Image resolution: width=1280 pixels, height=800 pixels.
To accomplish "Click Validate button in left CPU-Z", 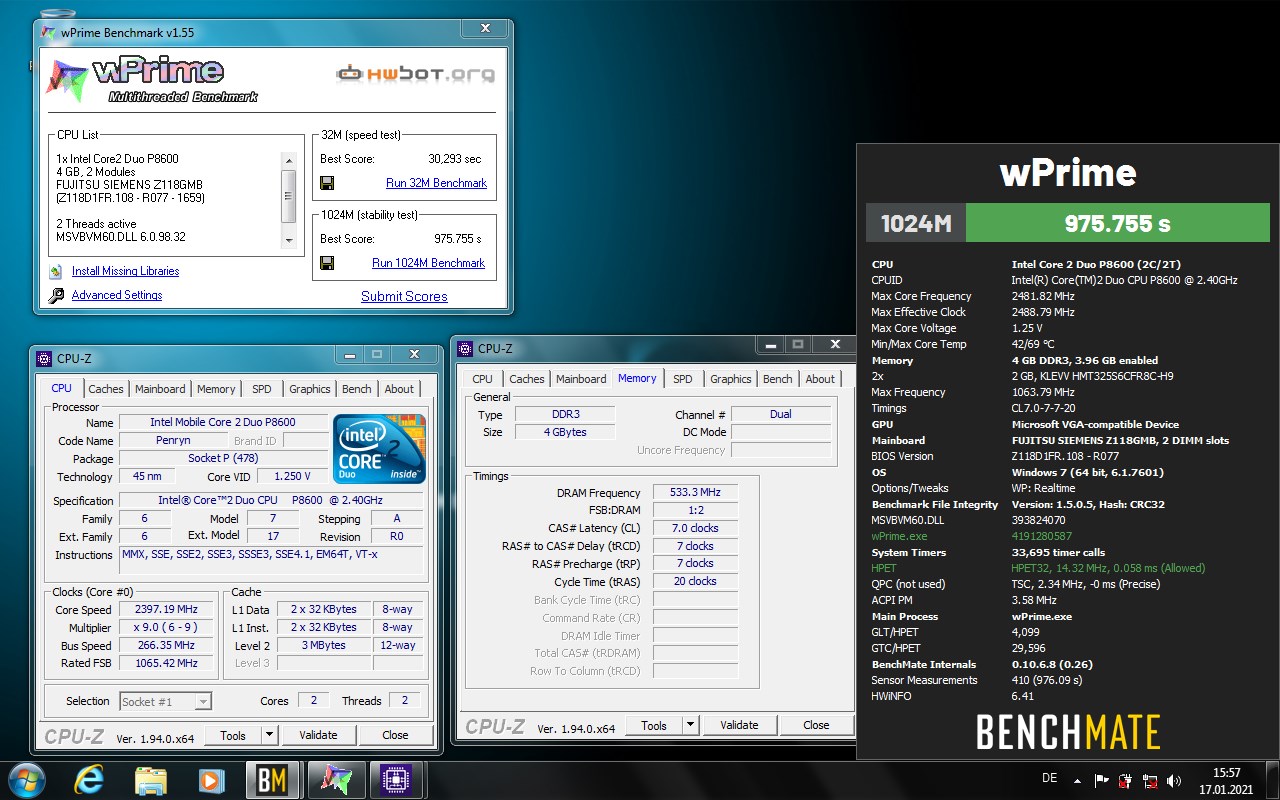I will pyautogui.click(x=318, y=735).
